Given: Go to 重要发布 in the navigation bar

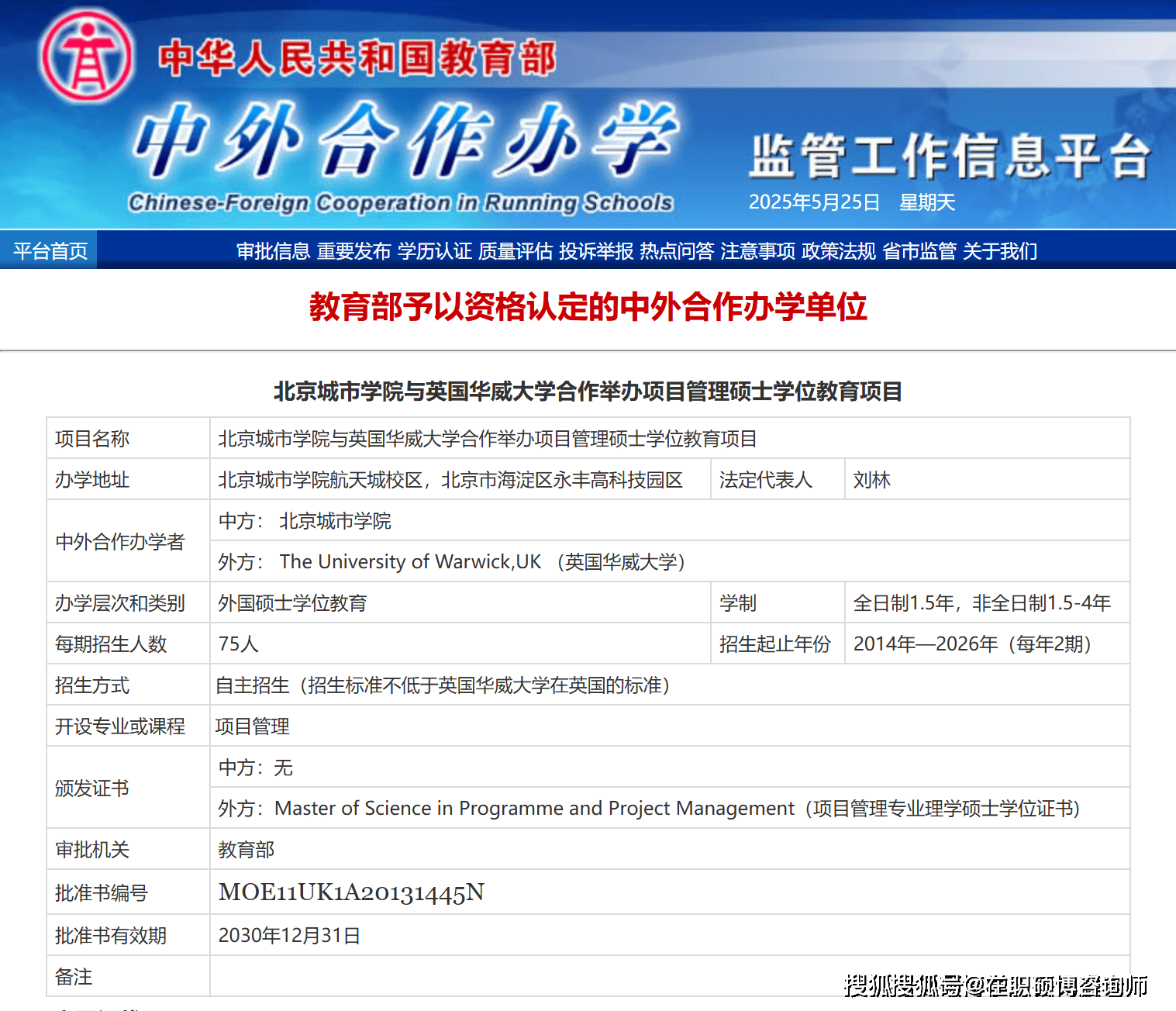Looking at the screenshot, I should (353, 251).
